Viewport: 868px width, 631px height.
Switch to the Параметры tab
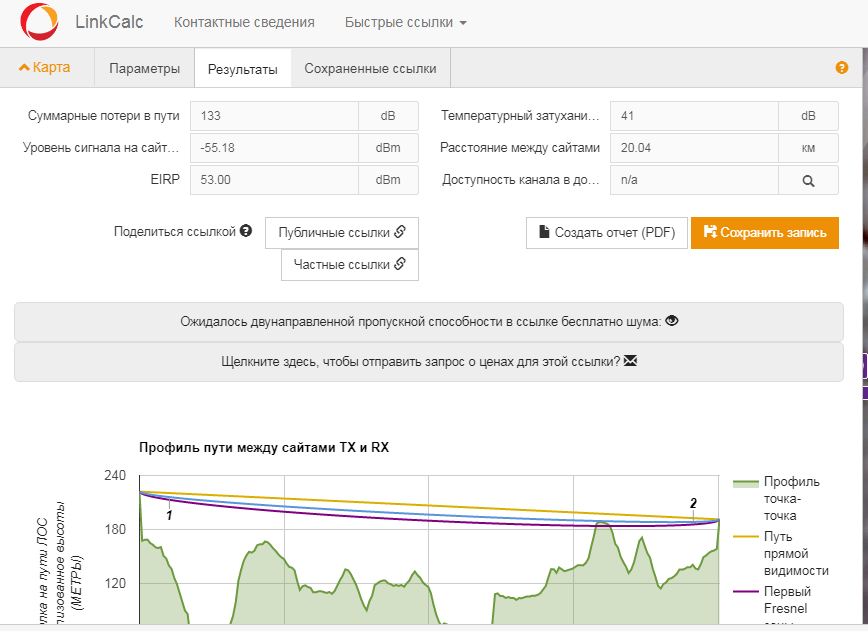click(x=145, y=69)
